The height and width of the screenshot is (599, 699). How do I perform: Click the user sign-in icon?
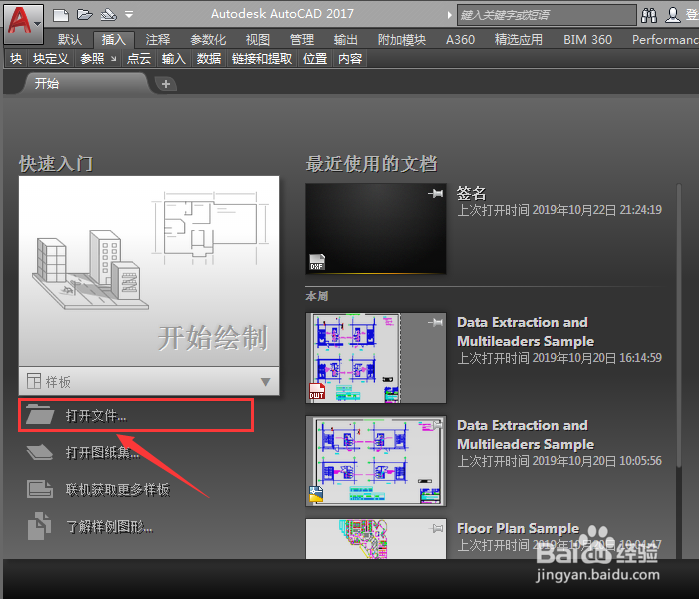click(672, 15)
